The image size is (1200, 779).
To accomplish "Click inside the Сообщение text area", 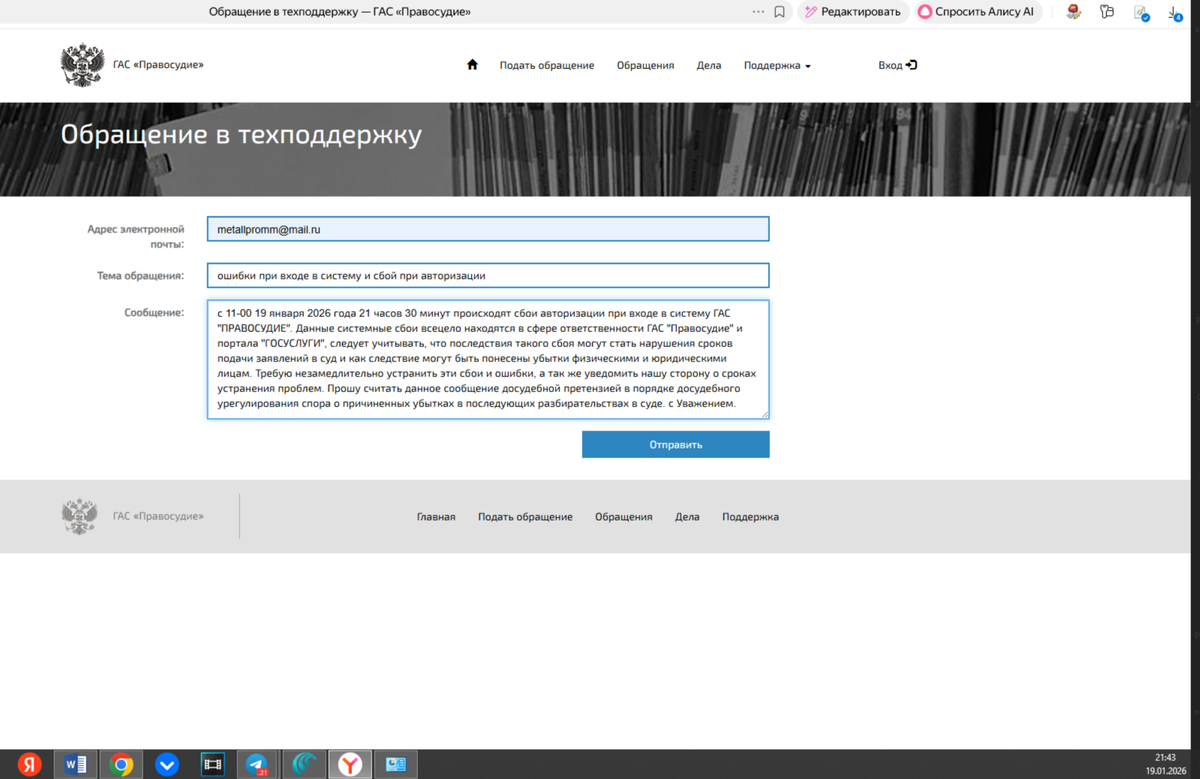I will (x=488, y=359).
